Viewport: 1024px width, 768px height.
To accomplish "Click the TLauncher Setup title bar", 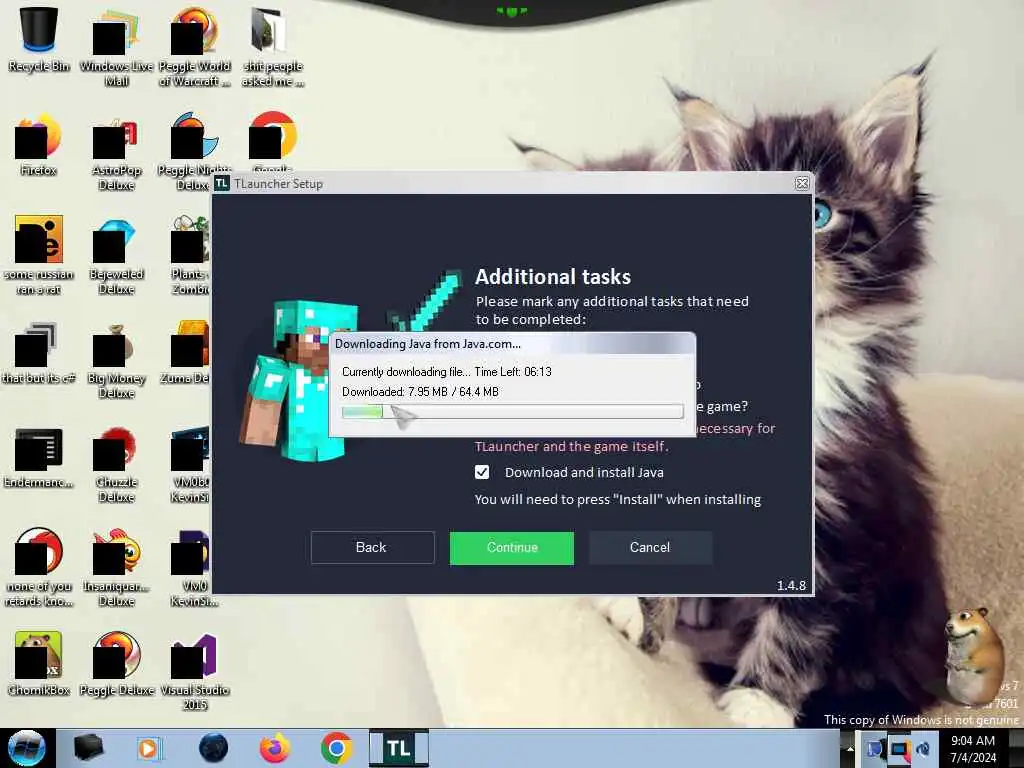I will tap(513, 184).
